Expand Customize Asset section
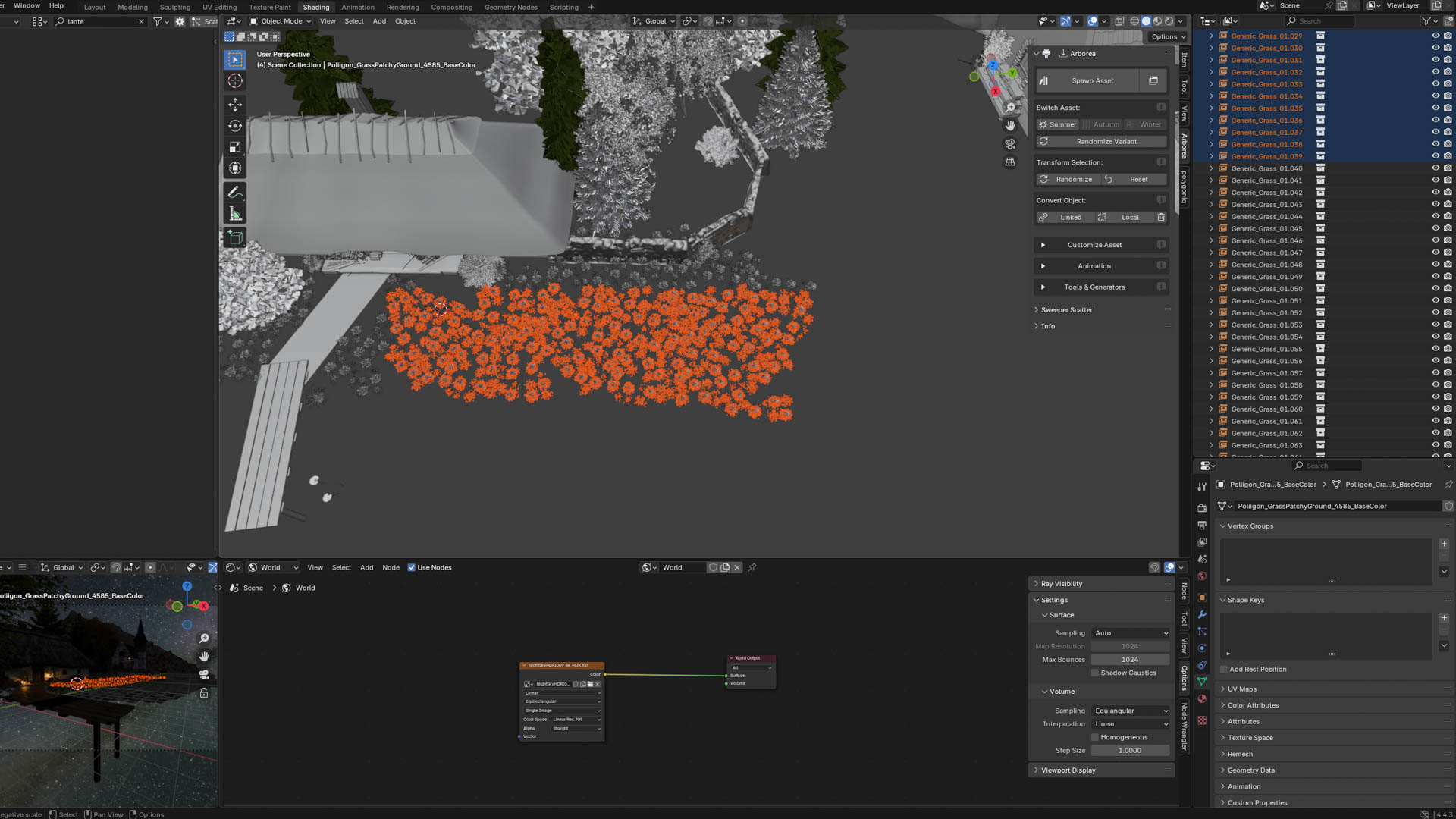Viewport: 1456px width, 819px height. (x=1094, y=245)
